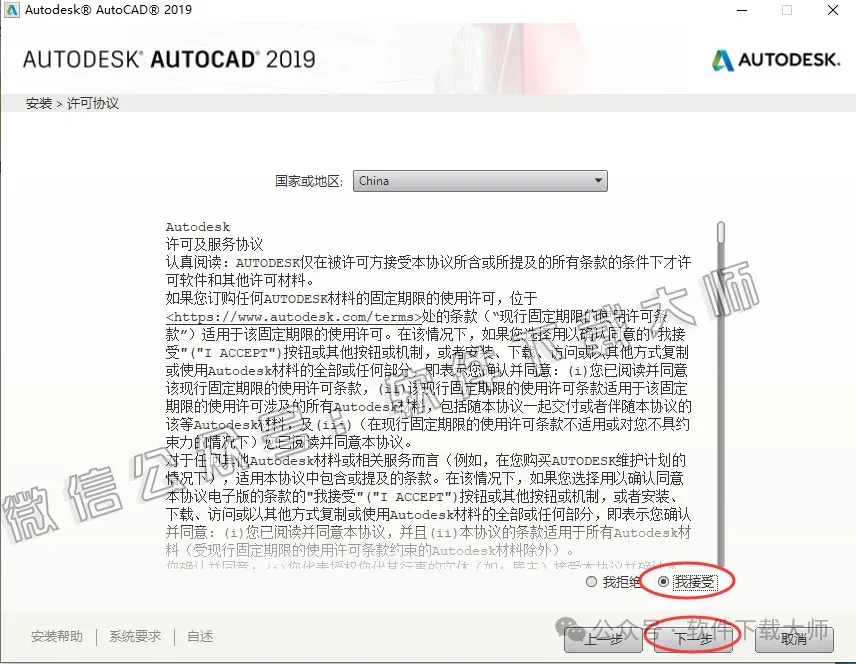856x664 pixels.
Task: Click the AutoCAD icon in the title bar
Action: 14,11
